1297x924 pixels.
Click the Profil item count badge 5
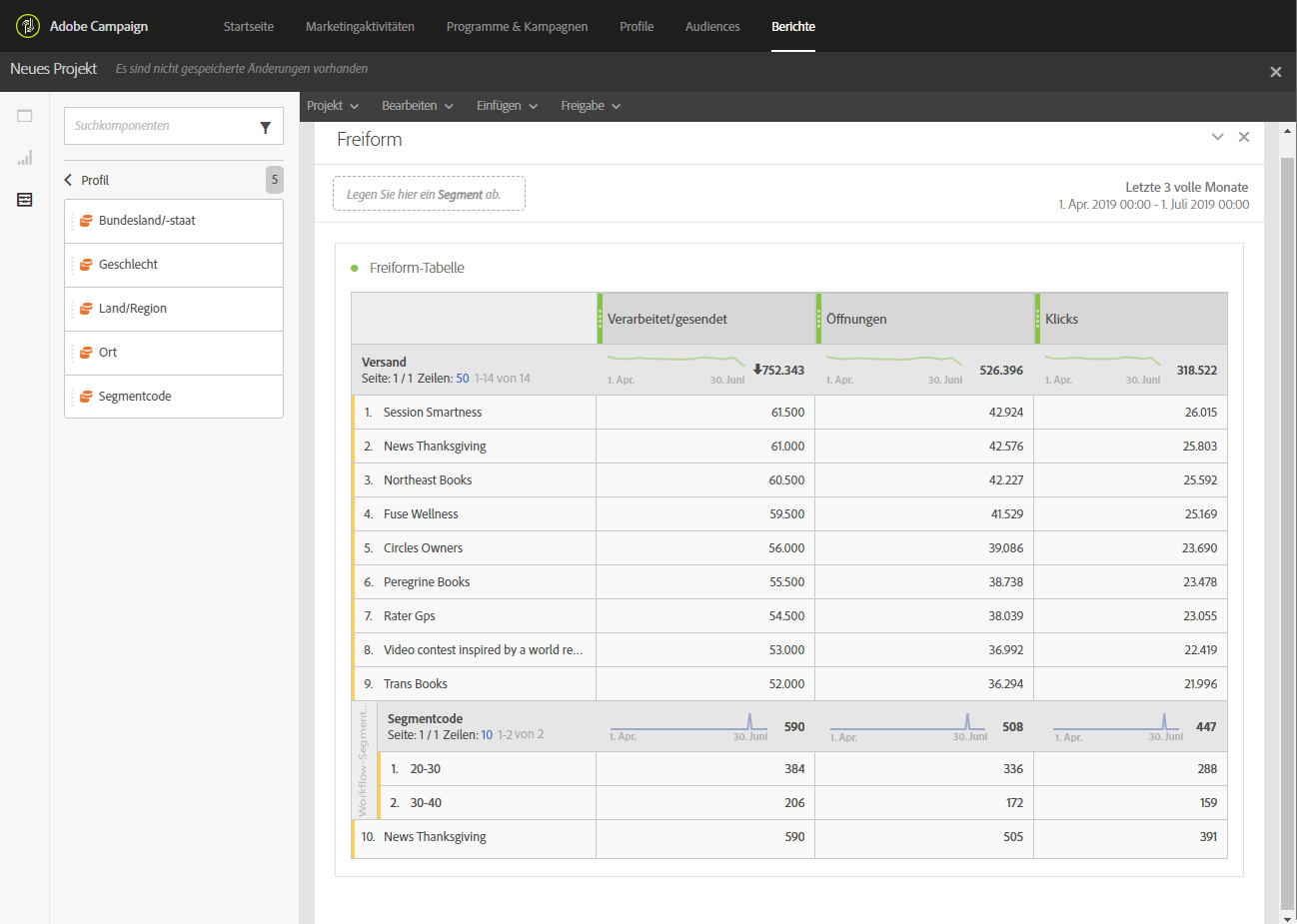pyautogui.click(x=275, y=180)
